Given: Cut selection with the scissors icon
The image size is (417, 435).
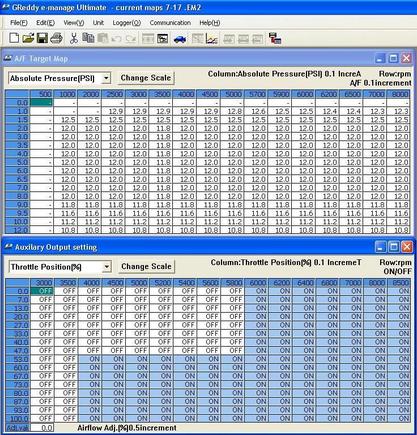Looking at the screenshot, I should (74, 38).
